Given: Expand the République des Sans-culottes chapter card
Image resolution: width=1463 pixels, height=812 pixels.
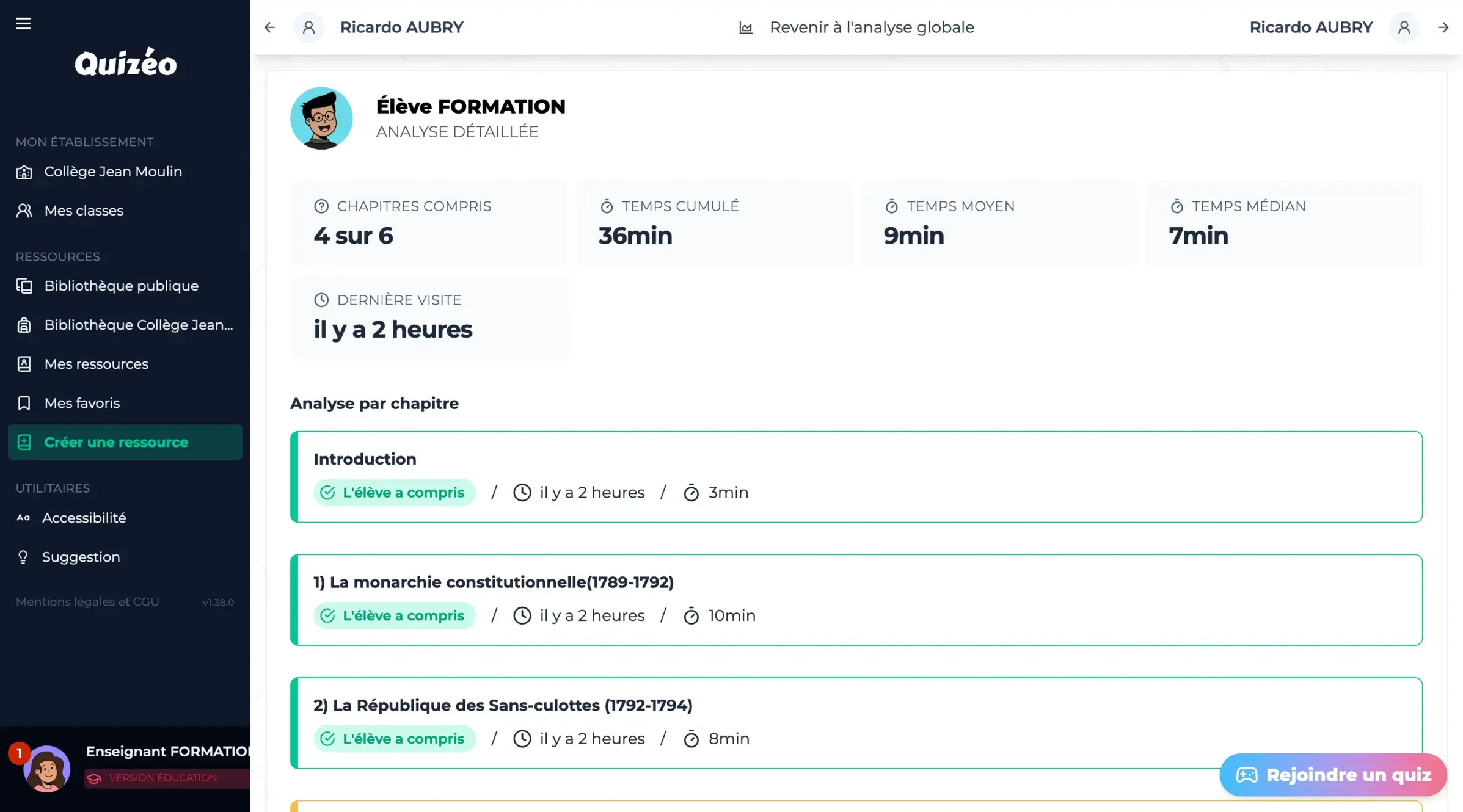Looking at the screenshot, I should [855, 722].
